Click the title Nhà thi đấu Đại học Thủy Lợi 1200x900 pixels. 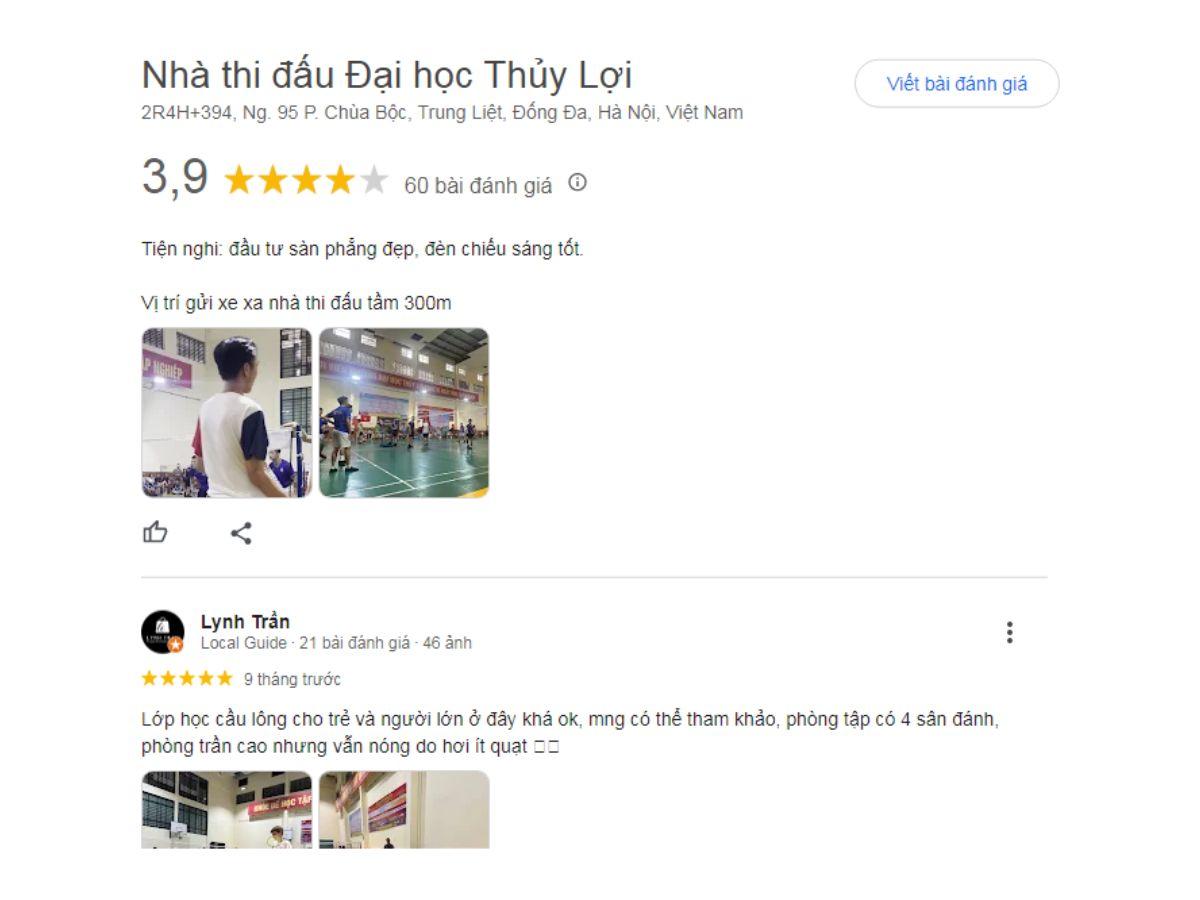(386, 76)
